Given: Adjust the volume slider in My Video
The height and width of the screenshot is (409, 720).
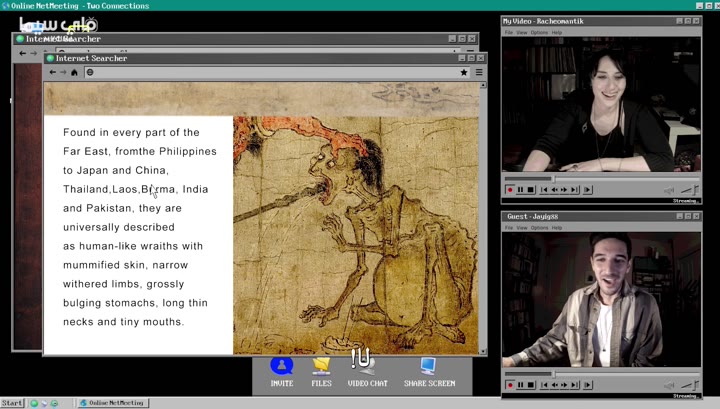Looking at the screenshot, I should (x=689, y=190).
